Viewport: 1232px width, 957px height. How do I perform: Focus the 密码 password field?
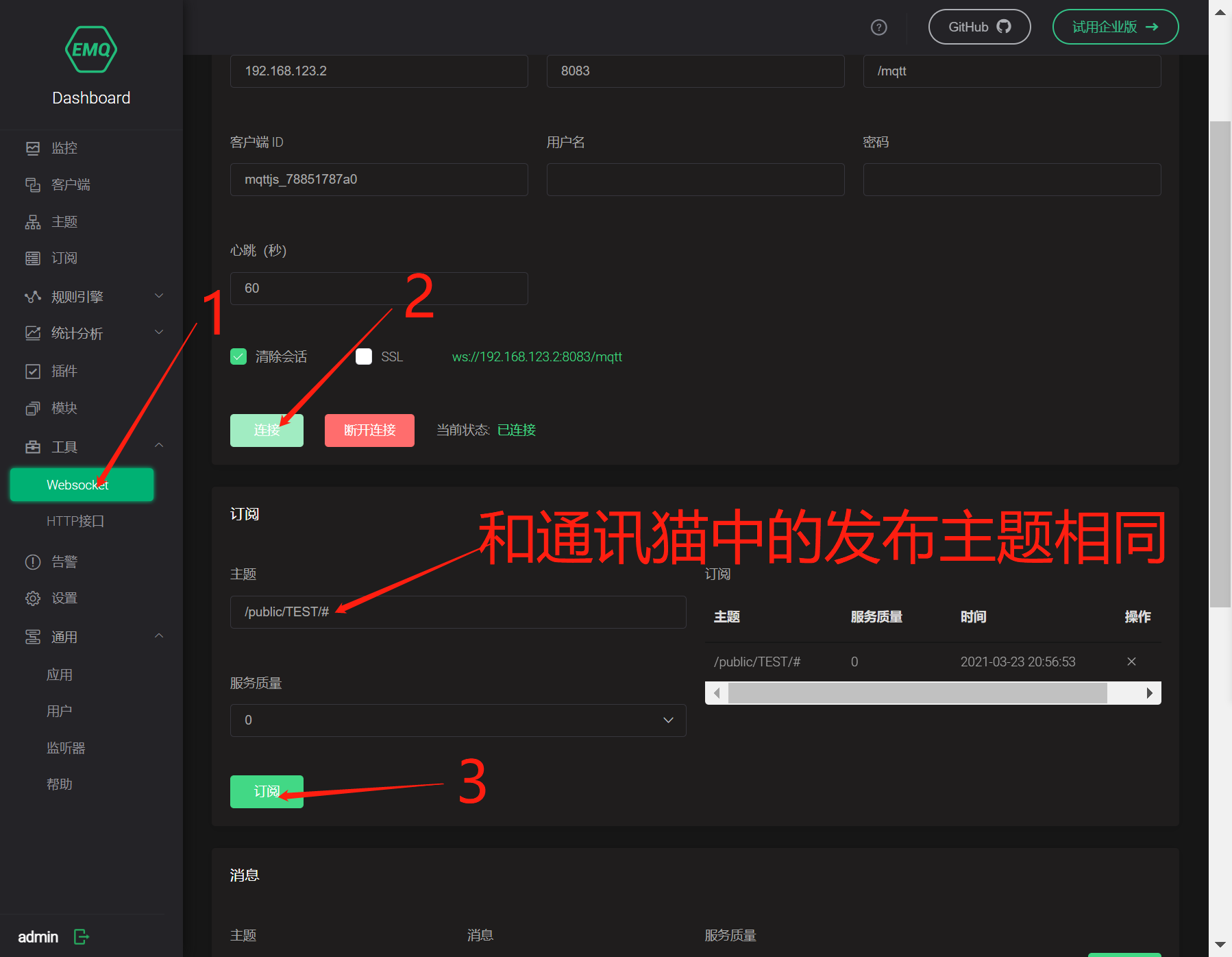[x=1012, y=180]
